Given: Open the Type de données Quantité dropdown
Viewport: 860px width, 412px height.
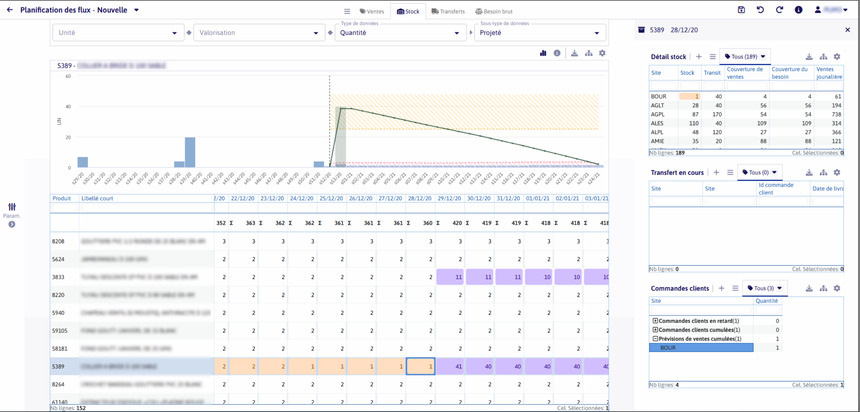Looking at the screenshot, I should coord(399,33).
